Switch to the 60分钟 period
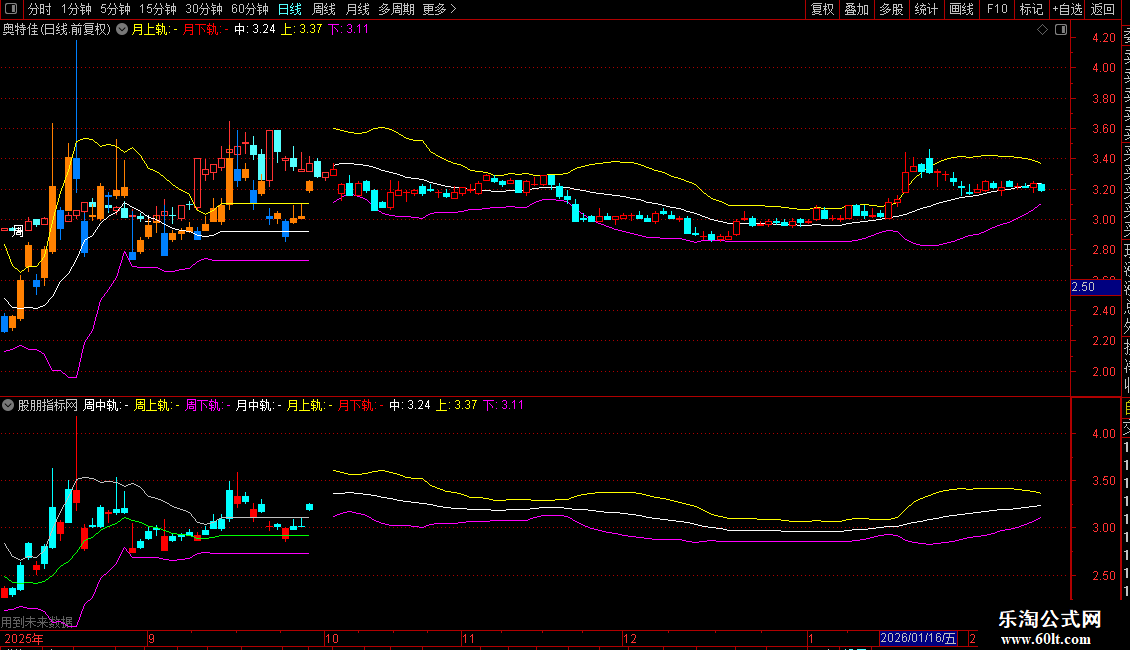 pos(250,9)
